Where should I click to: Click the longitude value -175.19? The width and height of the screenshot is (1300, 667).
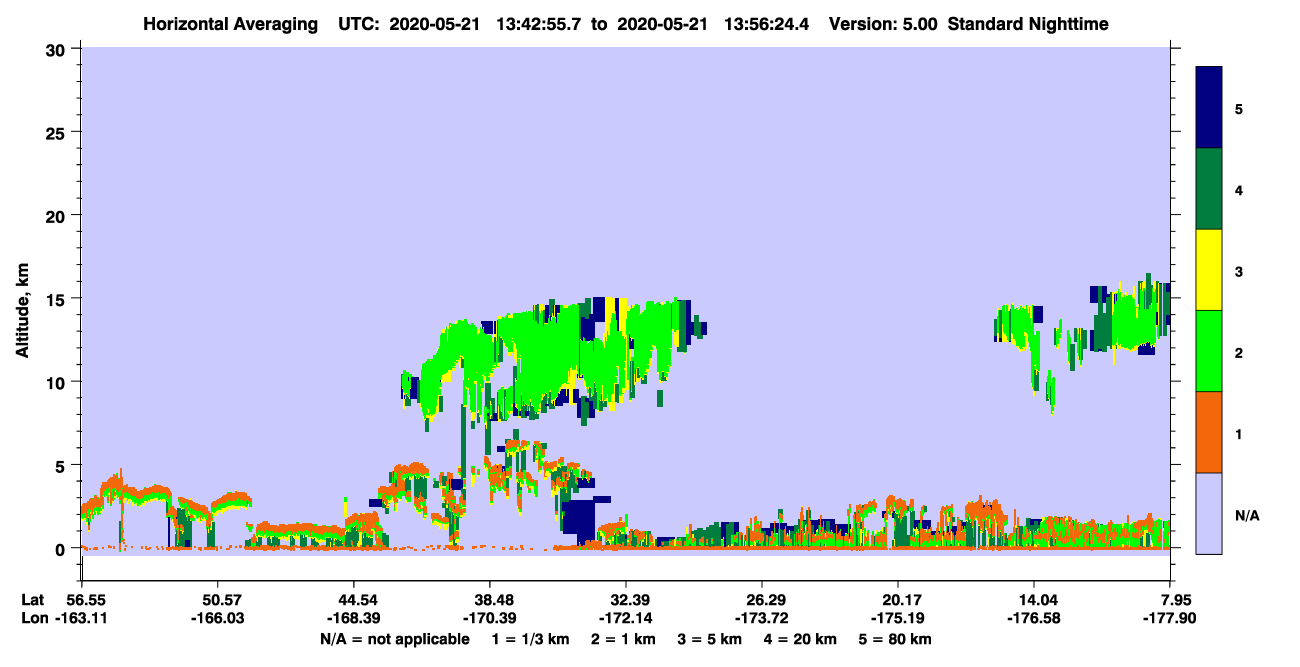[x=897, y=619]
